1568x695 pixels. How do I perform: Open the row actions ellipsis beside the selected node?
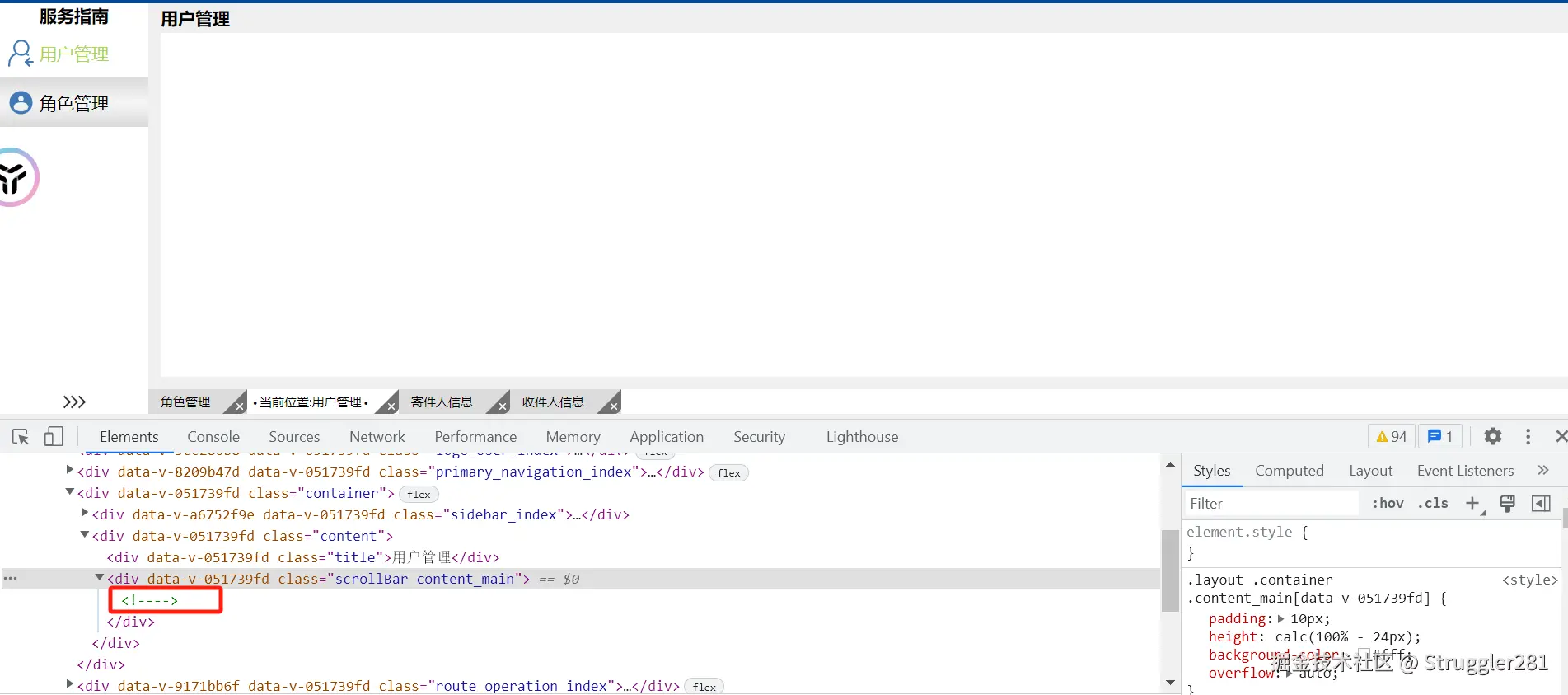(10, 578)
